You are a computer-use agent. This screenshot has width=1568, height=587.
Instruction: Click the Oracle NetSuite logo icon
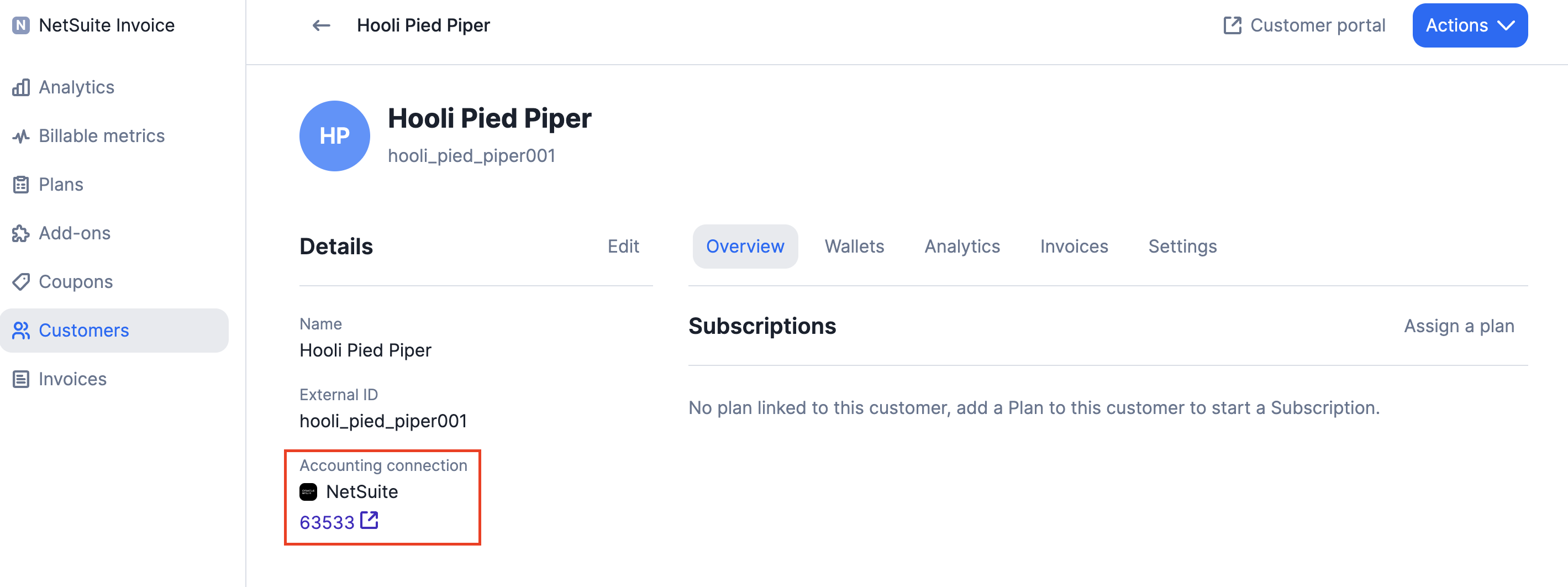[309, 492]
